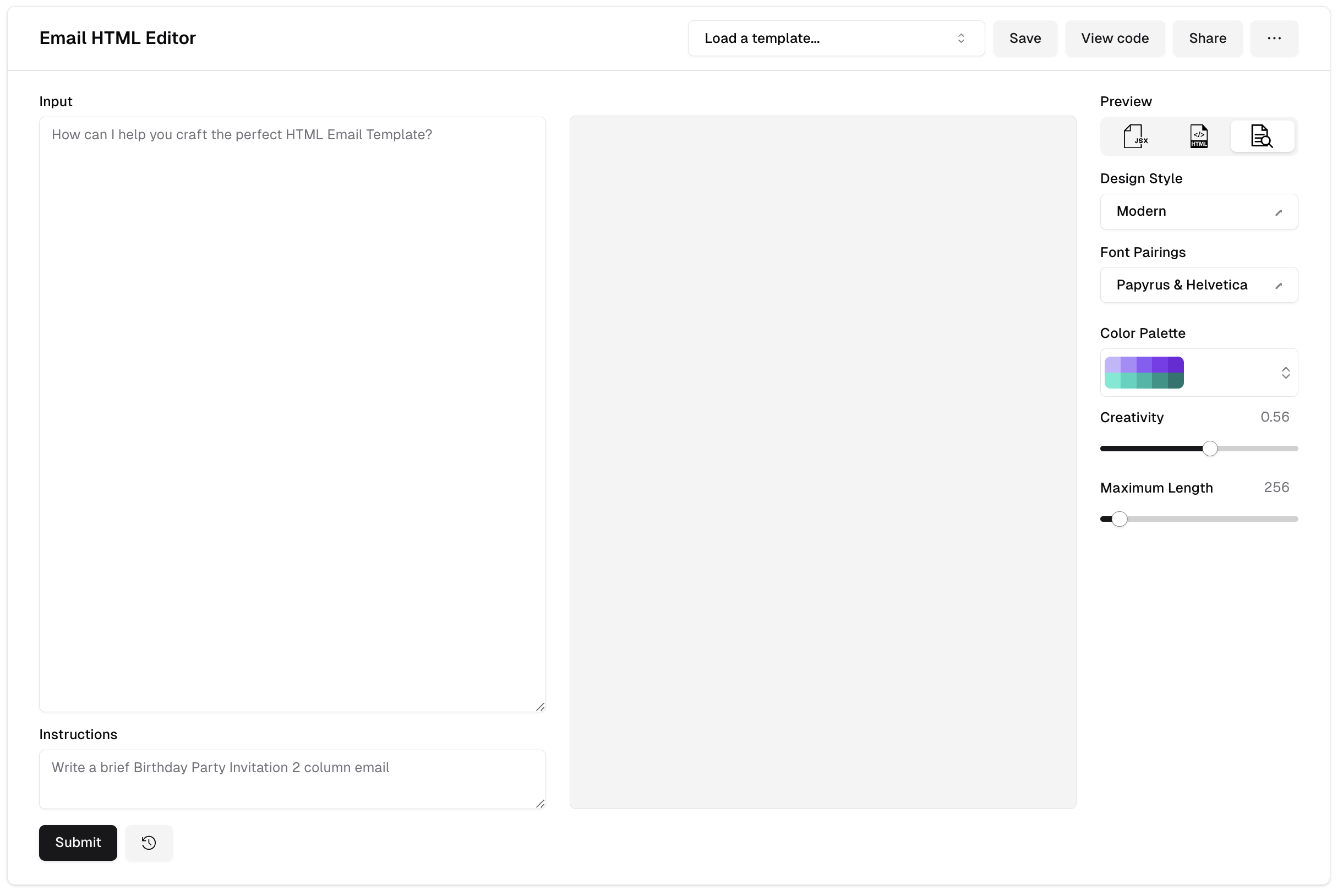
Task: Switch preview output to JSX mode
Action: point(1134,136)
